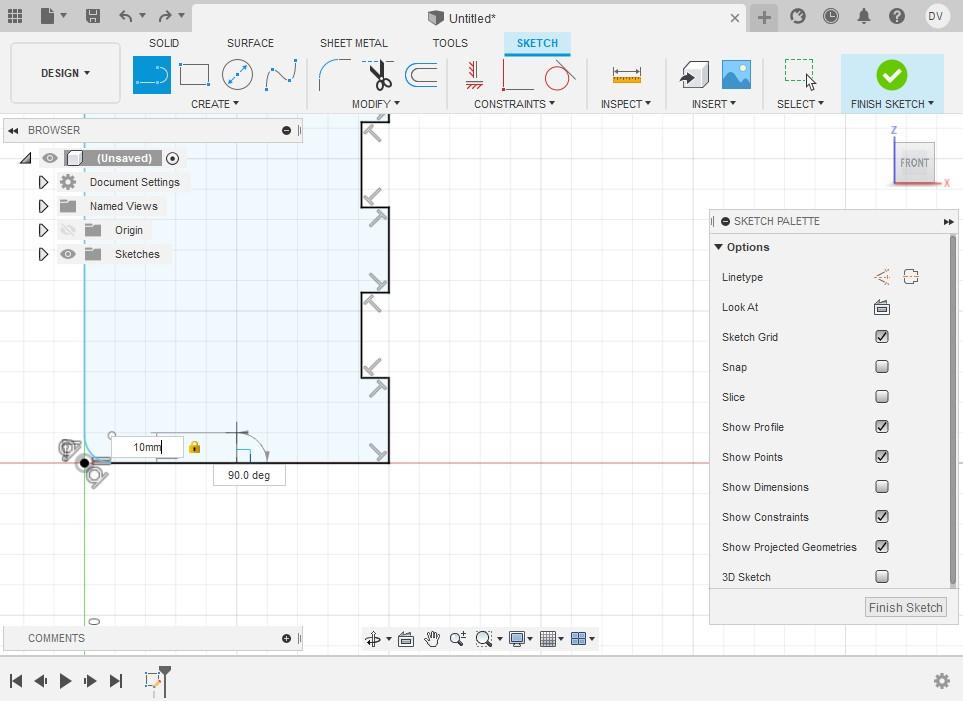Apply the Tangent constraint icon
This screenshot has width=963, height=701.
[x=559, y=75]
